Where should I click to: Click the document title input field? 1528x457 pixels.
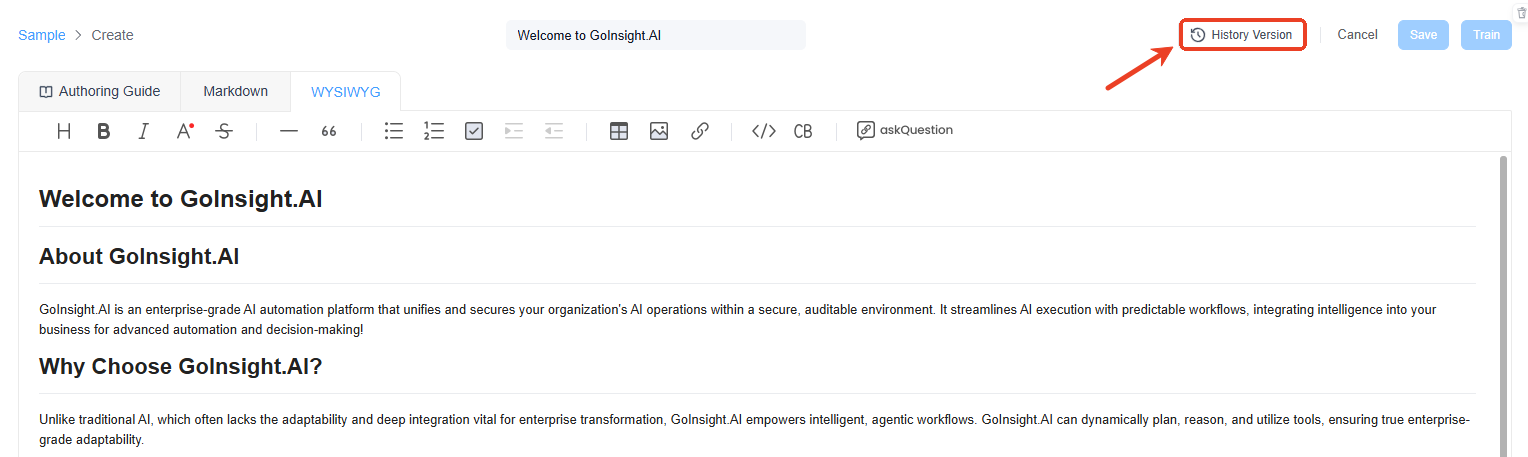click(655, 35)
